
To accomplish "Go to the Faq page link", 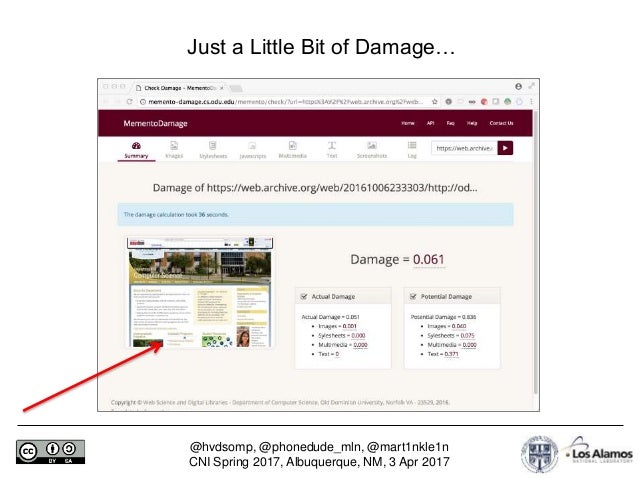I will tap(450, 123).
